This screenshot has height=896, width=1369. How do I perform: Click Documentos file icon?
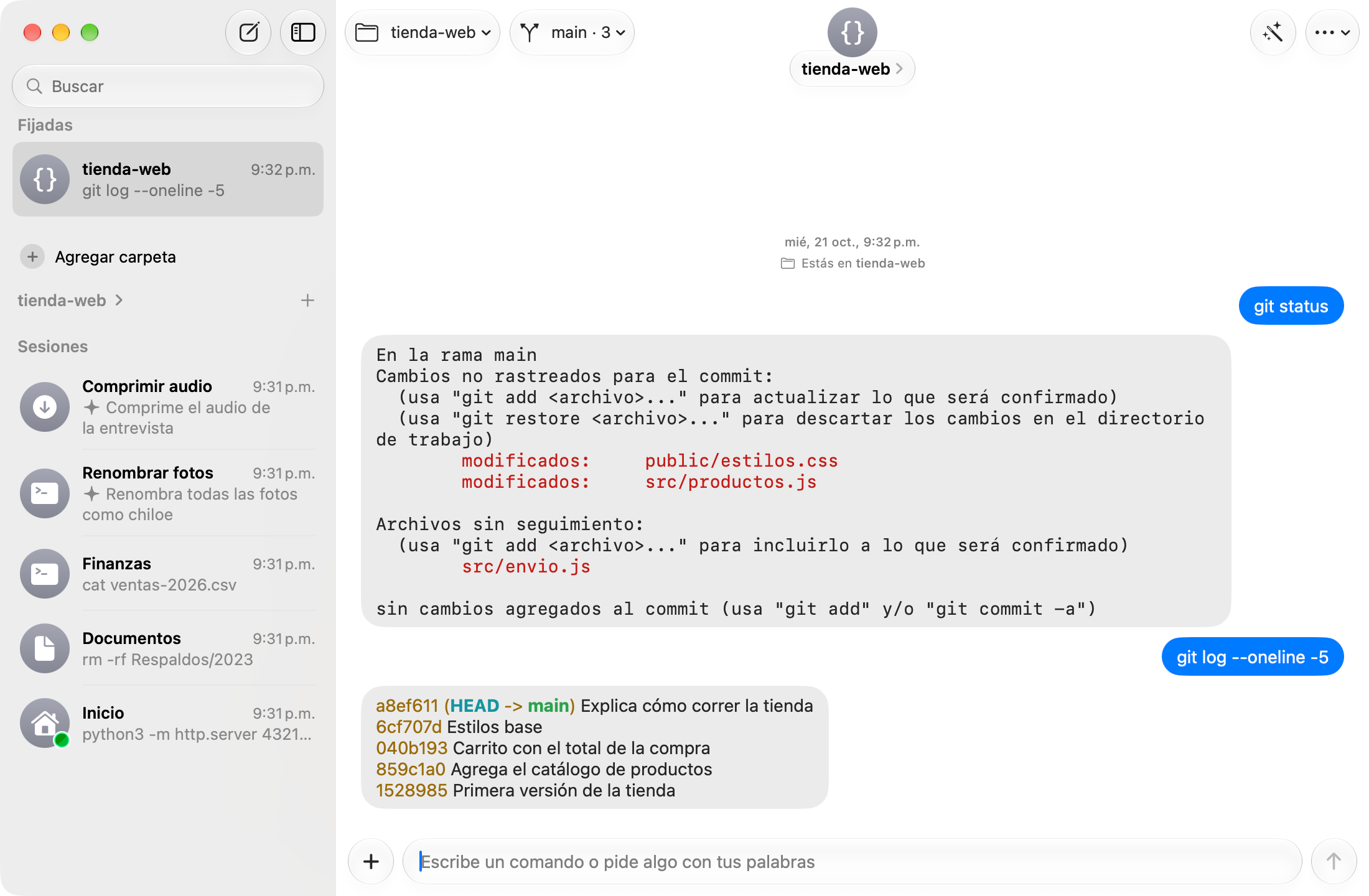coord(45,648)
